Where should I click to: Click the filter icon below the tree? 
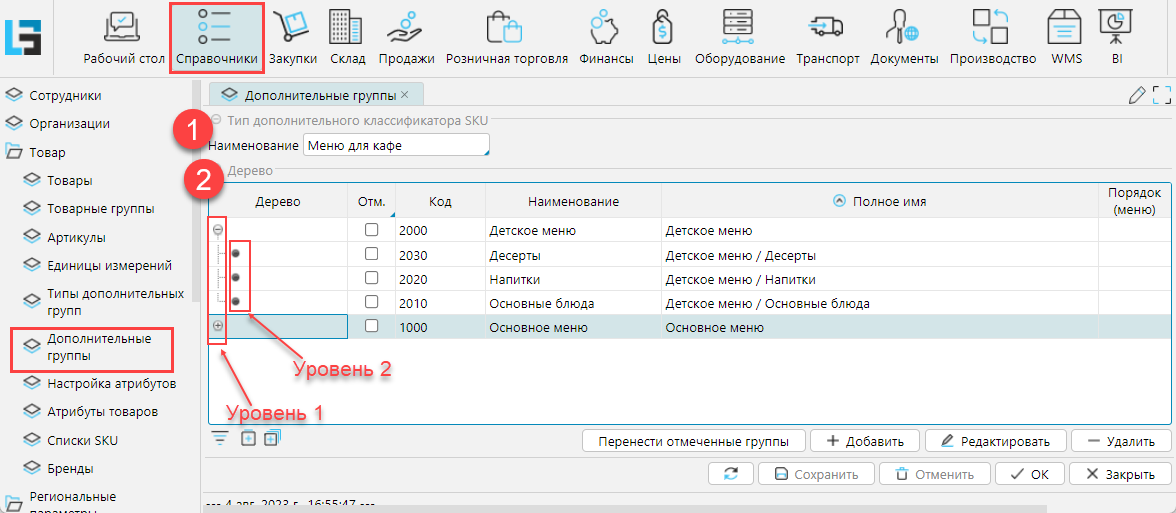coord(220,438)
